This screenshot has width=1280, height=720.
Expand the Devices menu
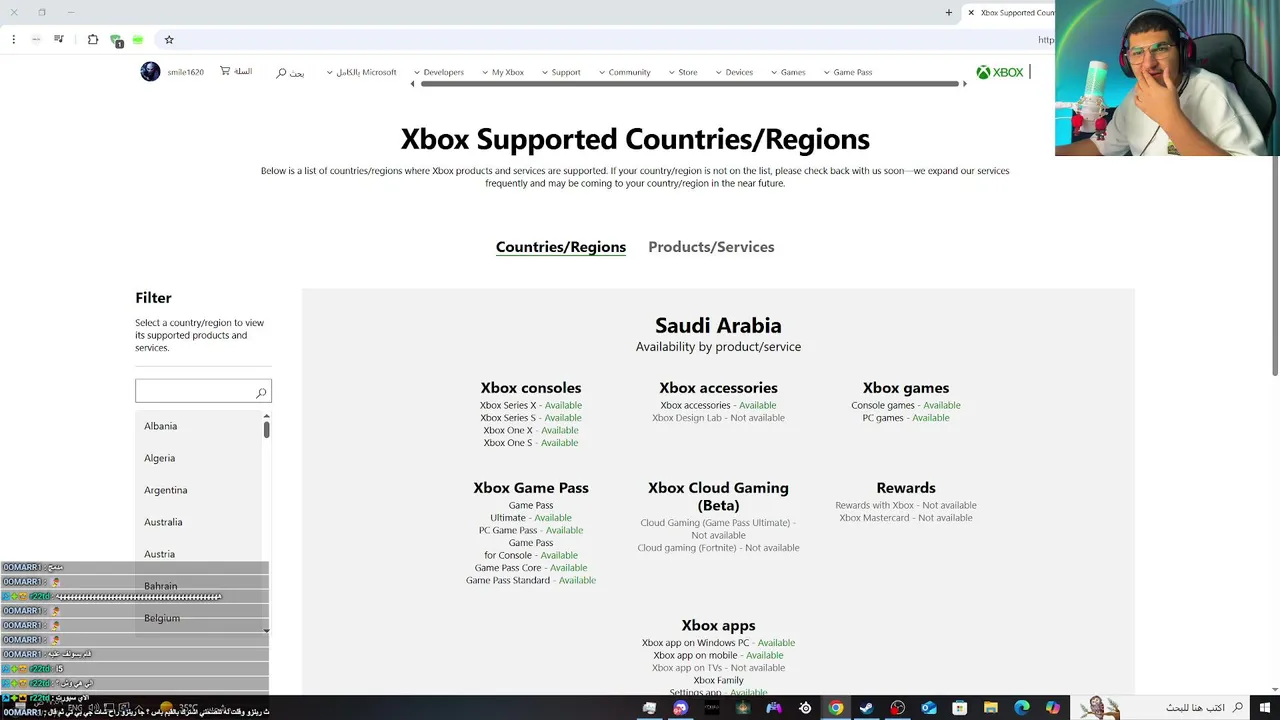pyautogui.click(x=734, y=72)
